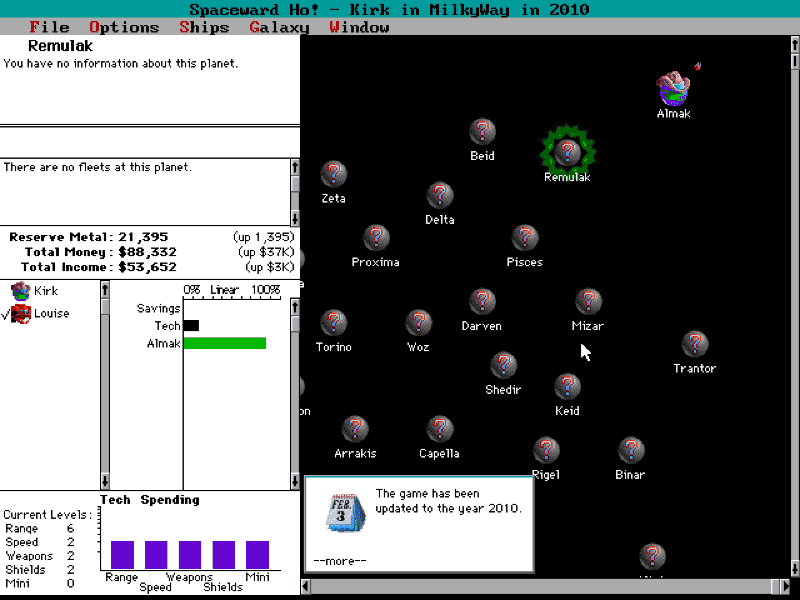Select the unknown planet Shedir
This screenshot has height=600, width=800.
pos(504,365)
